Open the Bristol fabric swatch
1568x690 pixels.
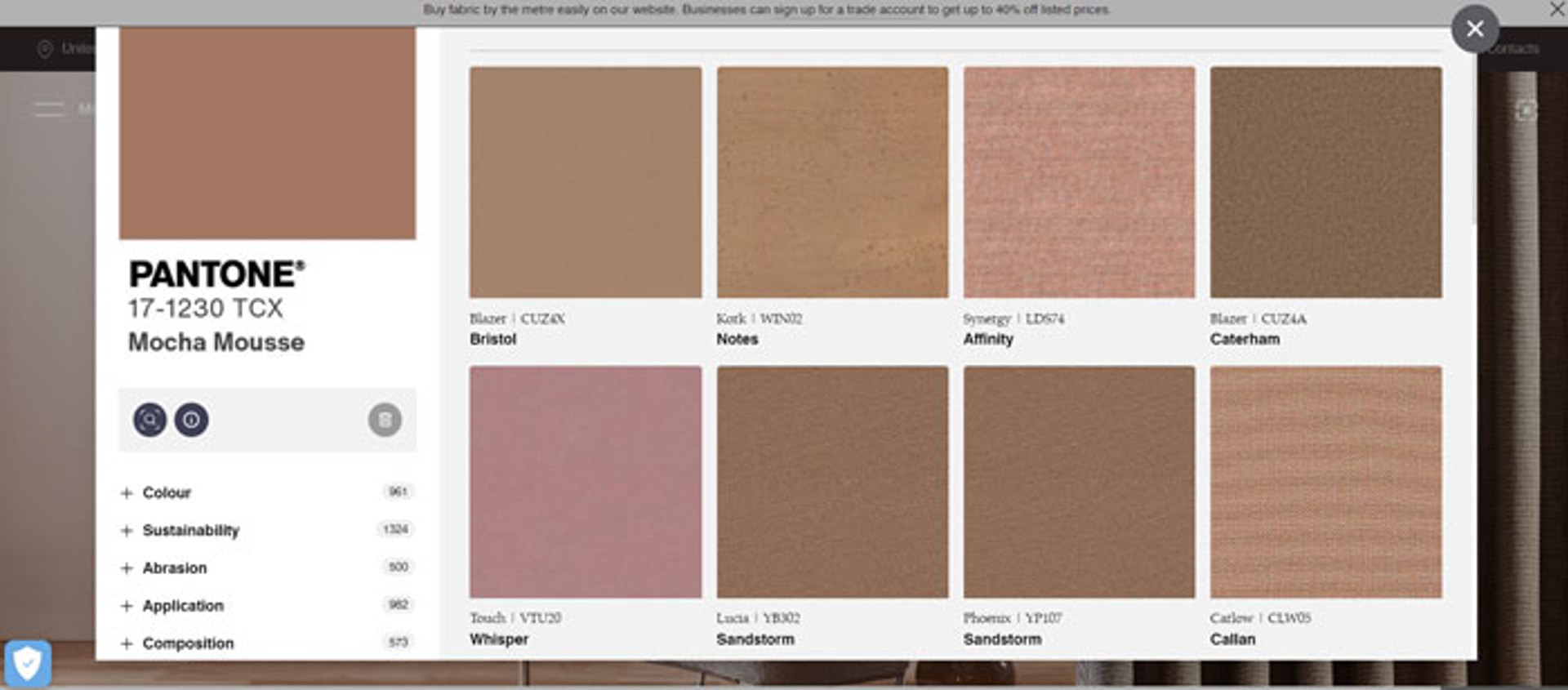[586, 182]
